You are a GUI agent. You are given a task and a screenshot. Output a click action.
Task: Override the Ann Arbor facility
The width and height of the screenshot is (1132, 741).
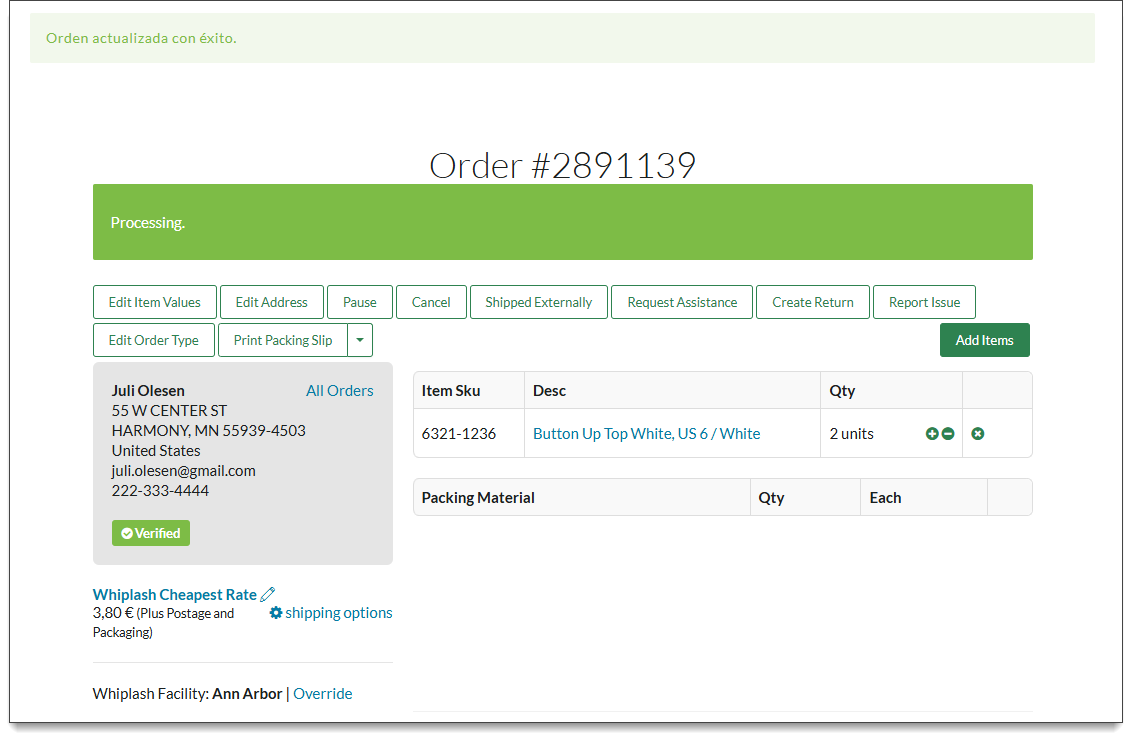(x=322, y=693)
